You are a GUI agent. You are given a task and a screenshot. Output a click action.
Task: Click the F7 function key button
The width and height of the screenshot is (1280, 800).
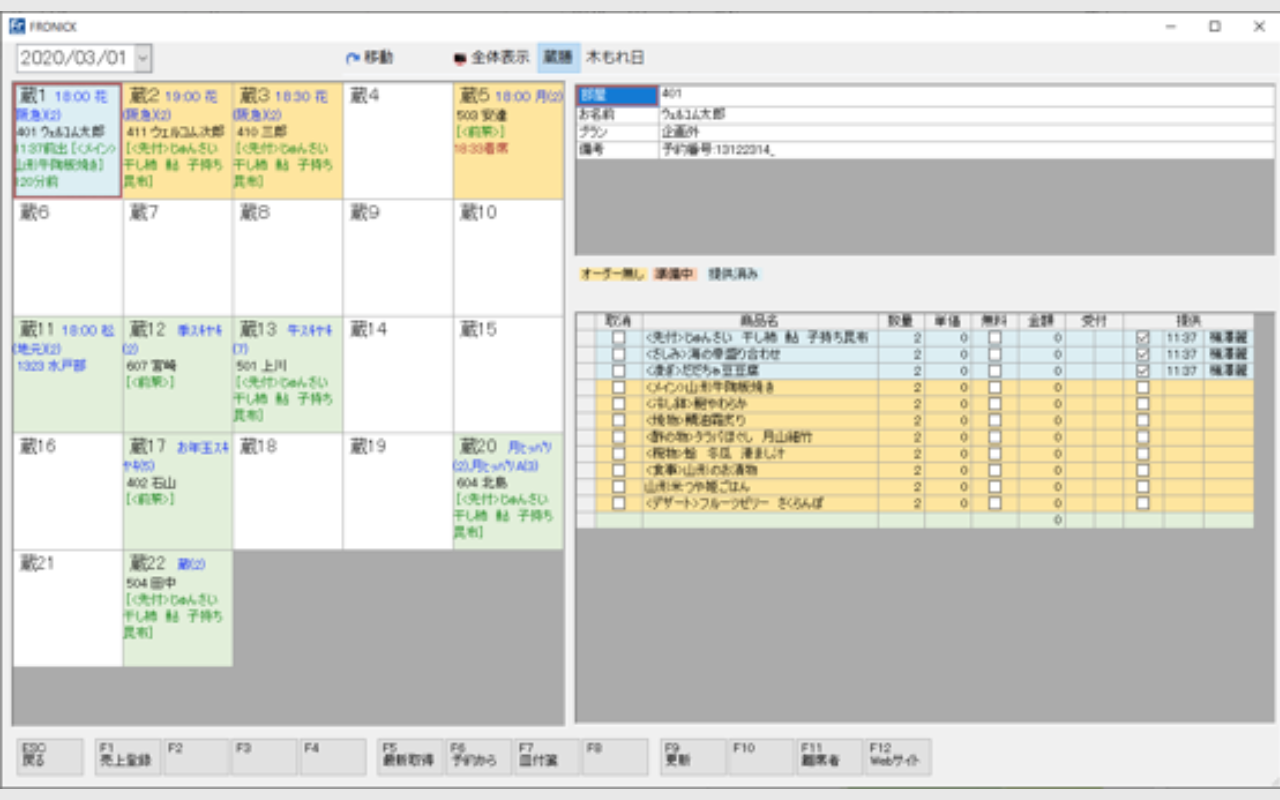[x=545, y=757]
